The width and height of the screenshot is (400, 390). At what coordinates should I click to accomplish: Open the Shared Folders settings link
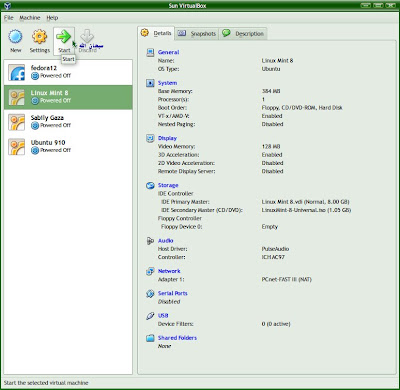click(x=177, y=338)
